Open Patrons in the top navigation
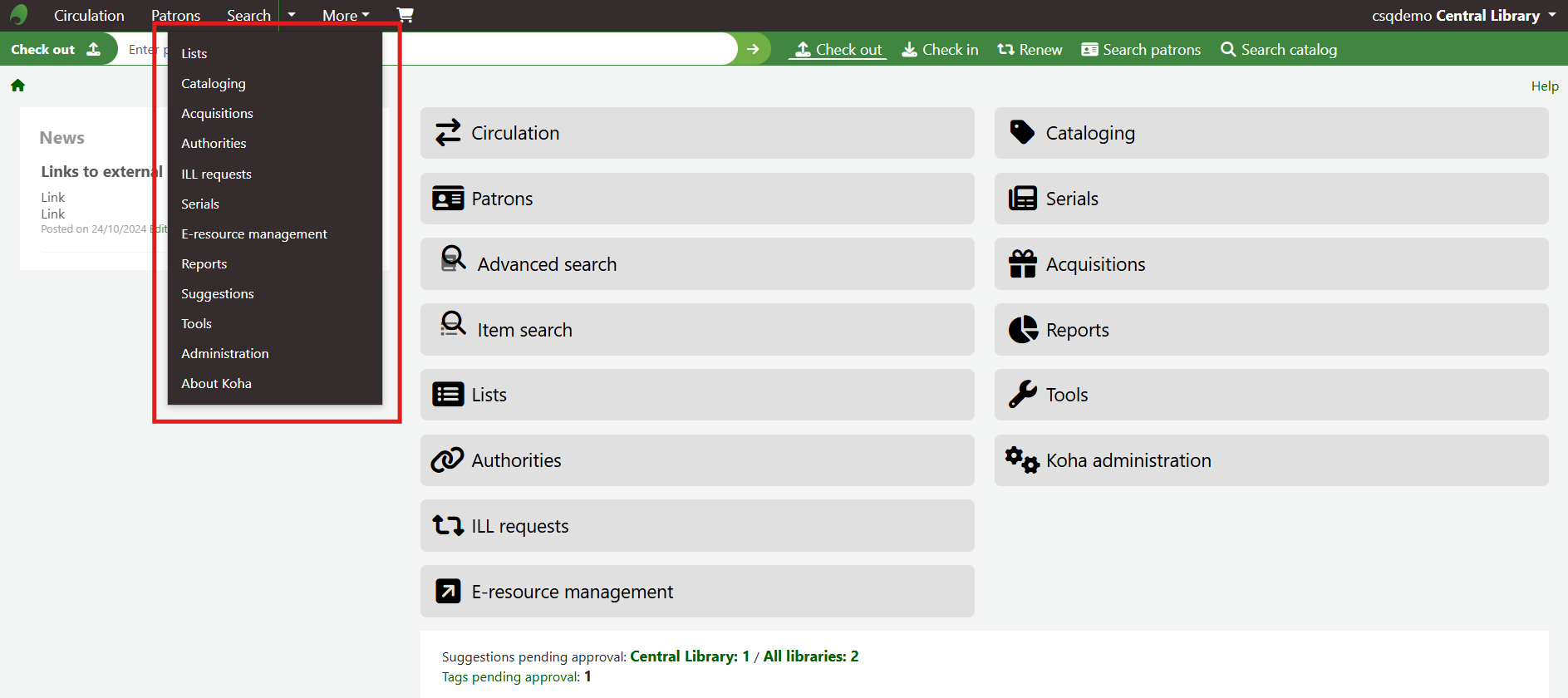 tap(175, 15)
